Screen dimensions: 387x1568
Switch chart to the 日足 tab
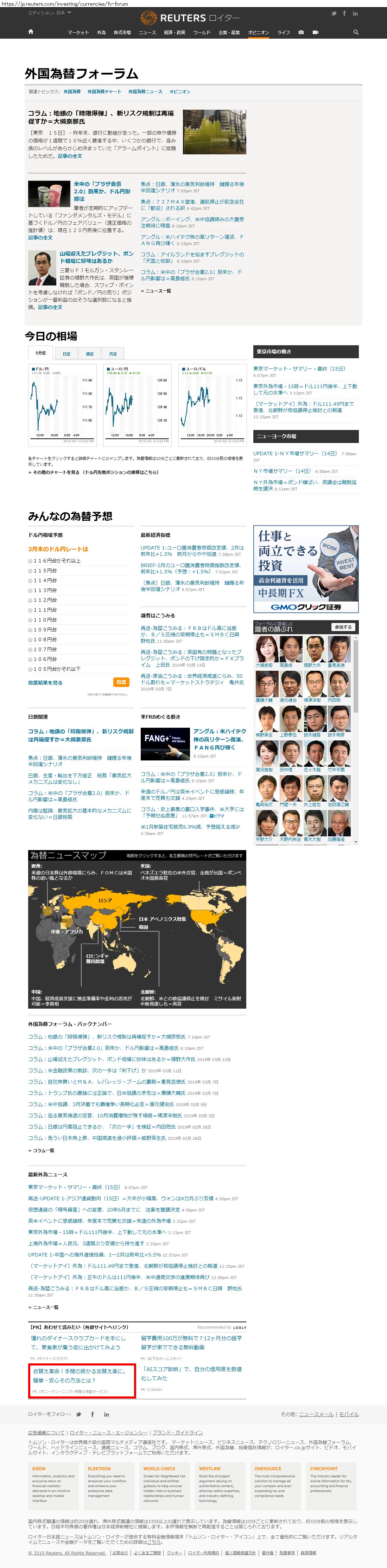pyautogui.click(x=66, y=353)
